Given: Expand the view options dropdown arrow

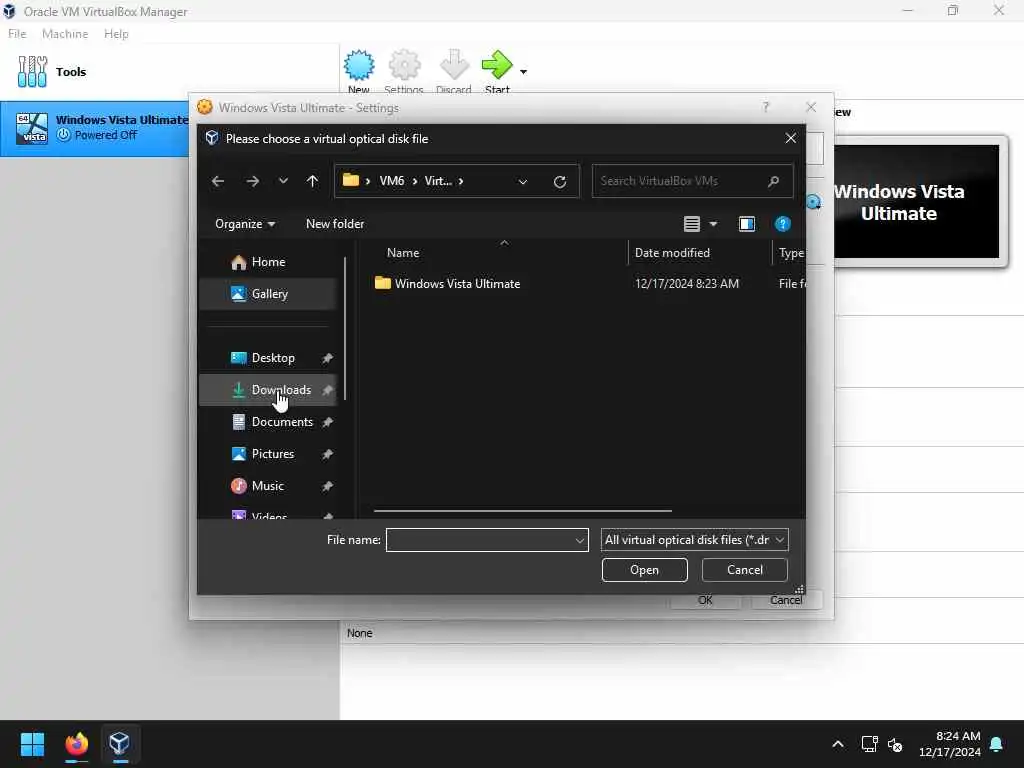Looking at the screenshot, I should [713, 224].
